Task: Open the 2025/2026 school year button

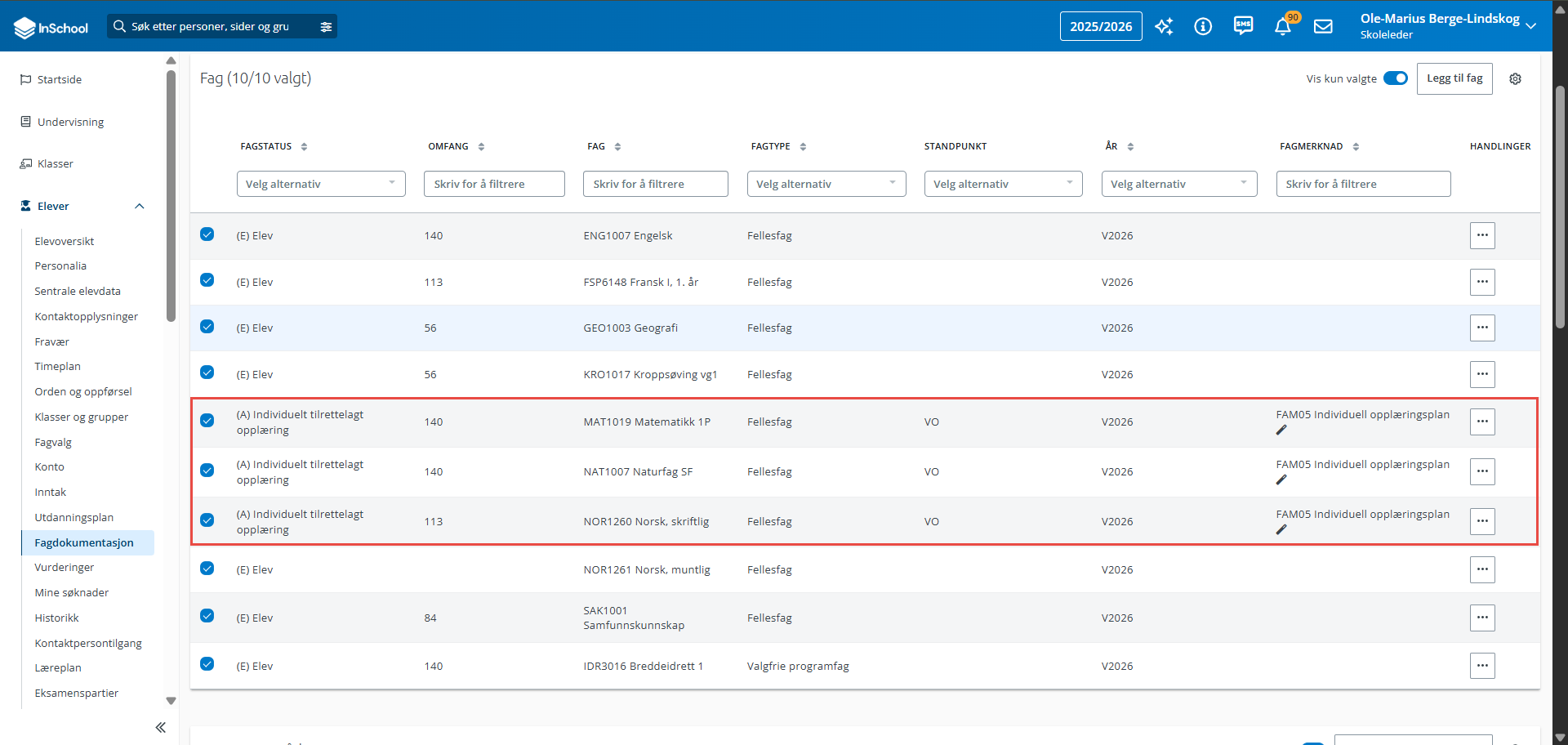Action: (1101, 26)
